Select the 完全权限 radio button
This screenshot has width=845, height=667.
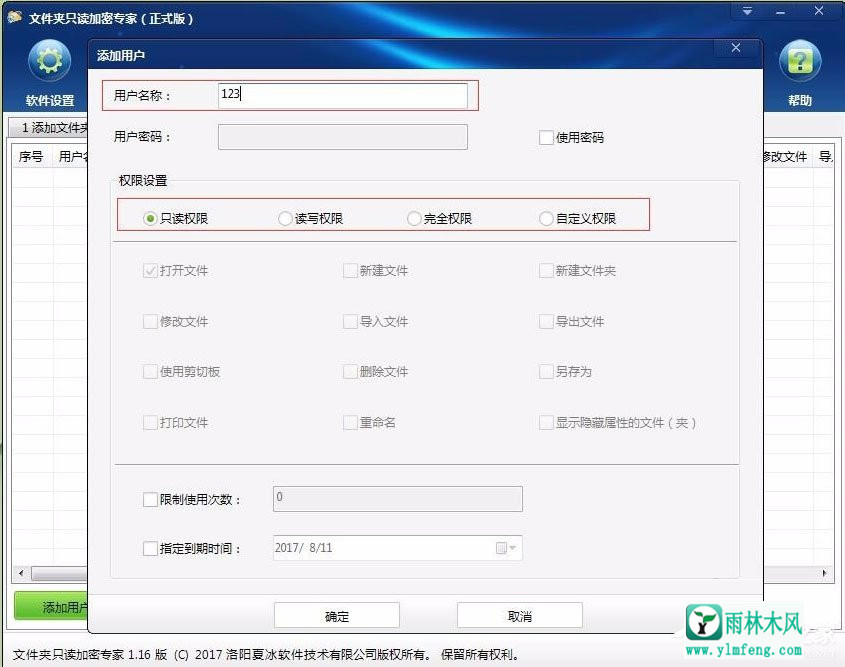point(414,219)
